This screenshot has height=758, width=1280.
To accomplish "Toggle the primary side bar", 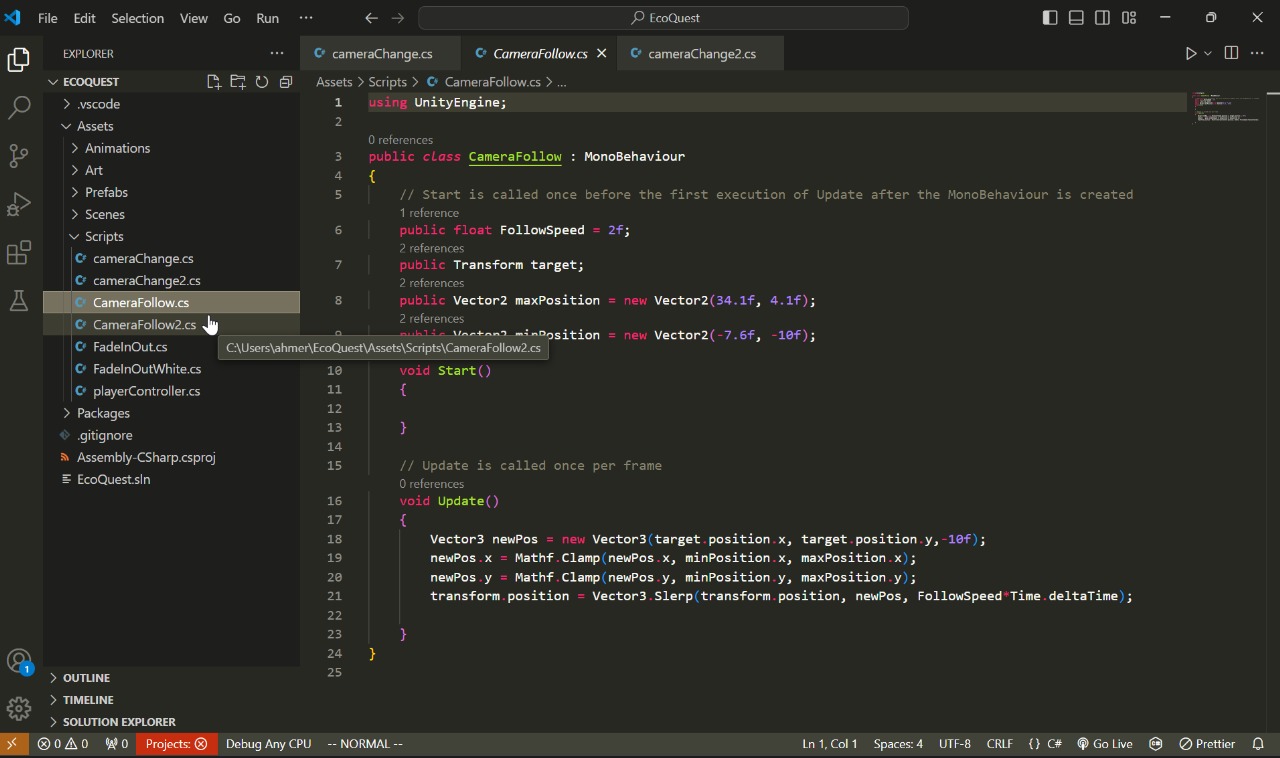I will pyautogui.click(x=1050, y=18).
